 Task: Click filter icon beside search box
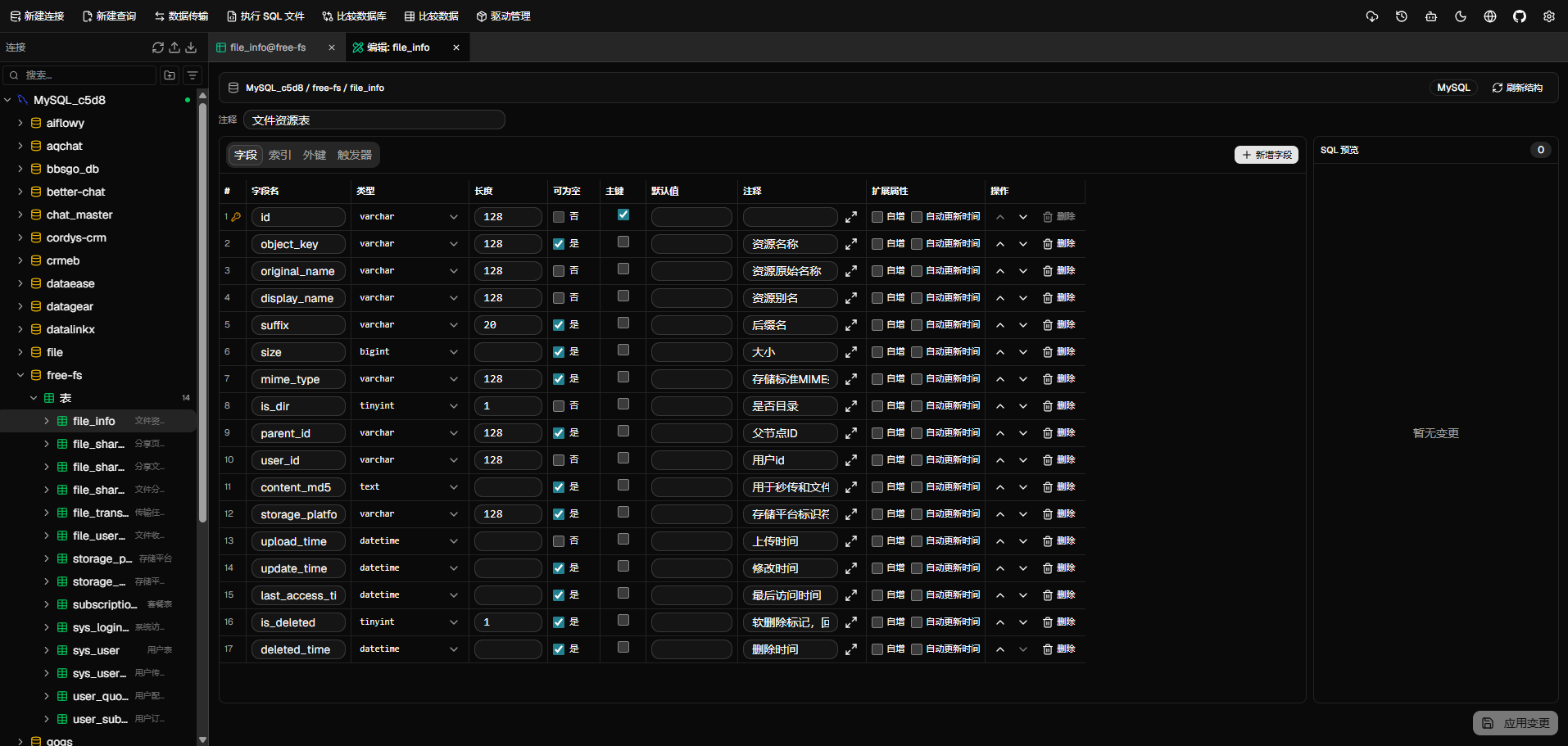click(x=193, y=75)
